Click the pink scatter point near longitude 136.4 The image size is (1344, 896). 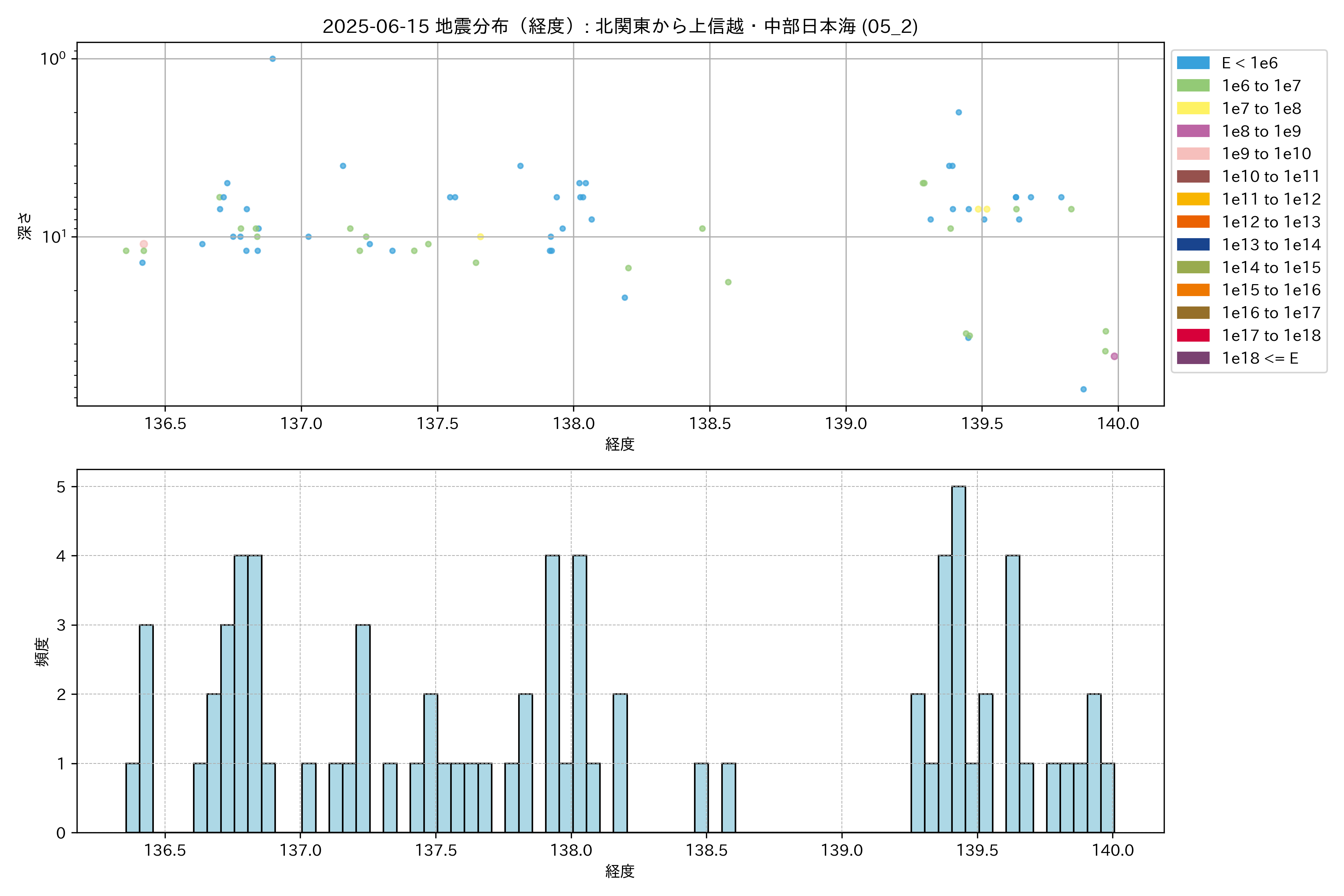tap(143, 244)
